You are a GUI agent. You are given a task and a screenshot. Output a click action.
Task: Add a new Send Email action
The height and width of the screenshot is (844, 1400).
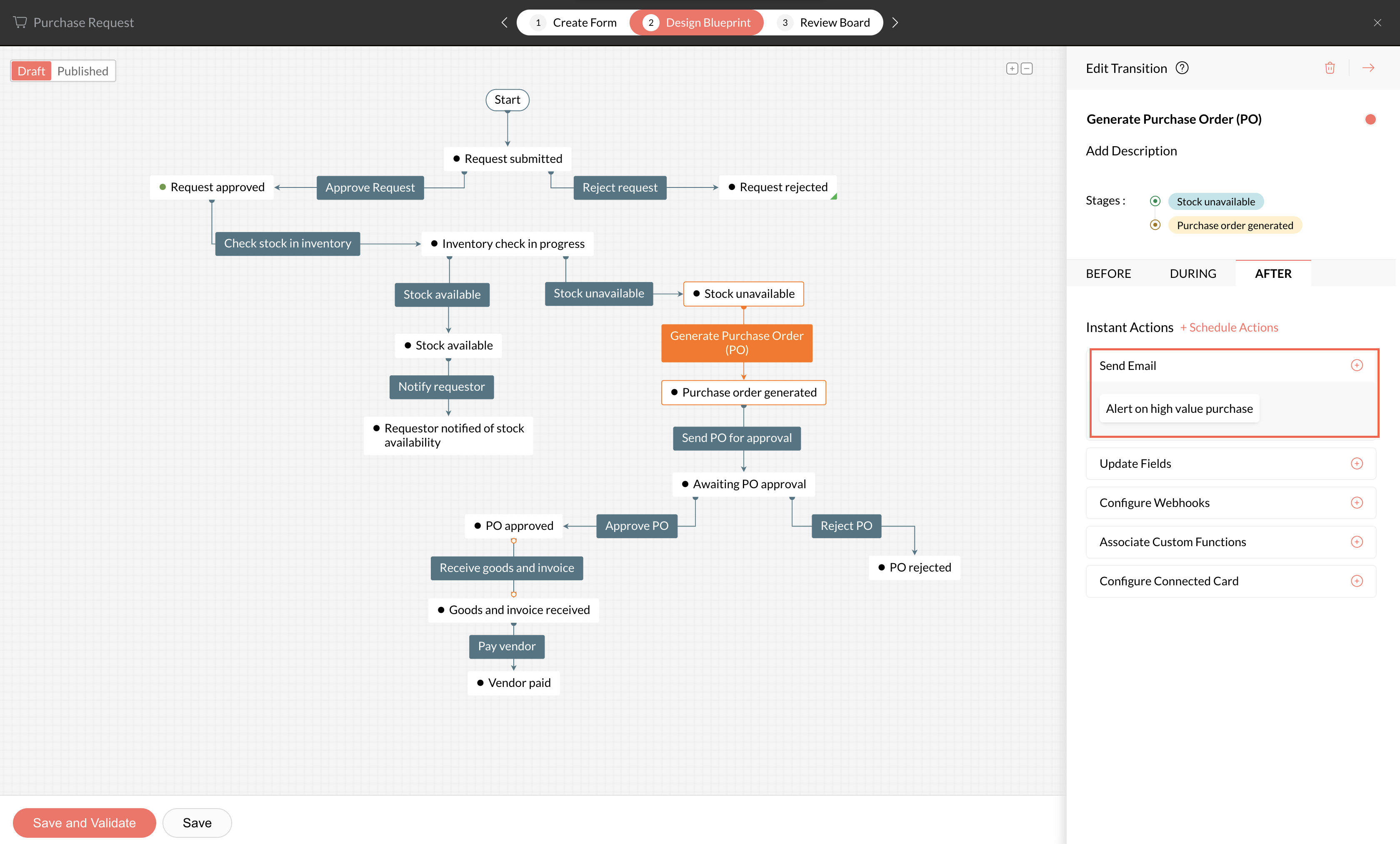click(1357, 365)
